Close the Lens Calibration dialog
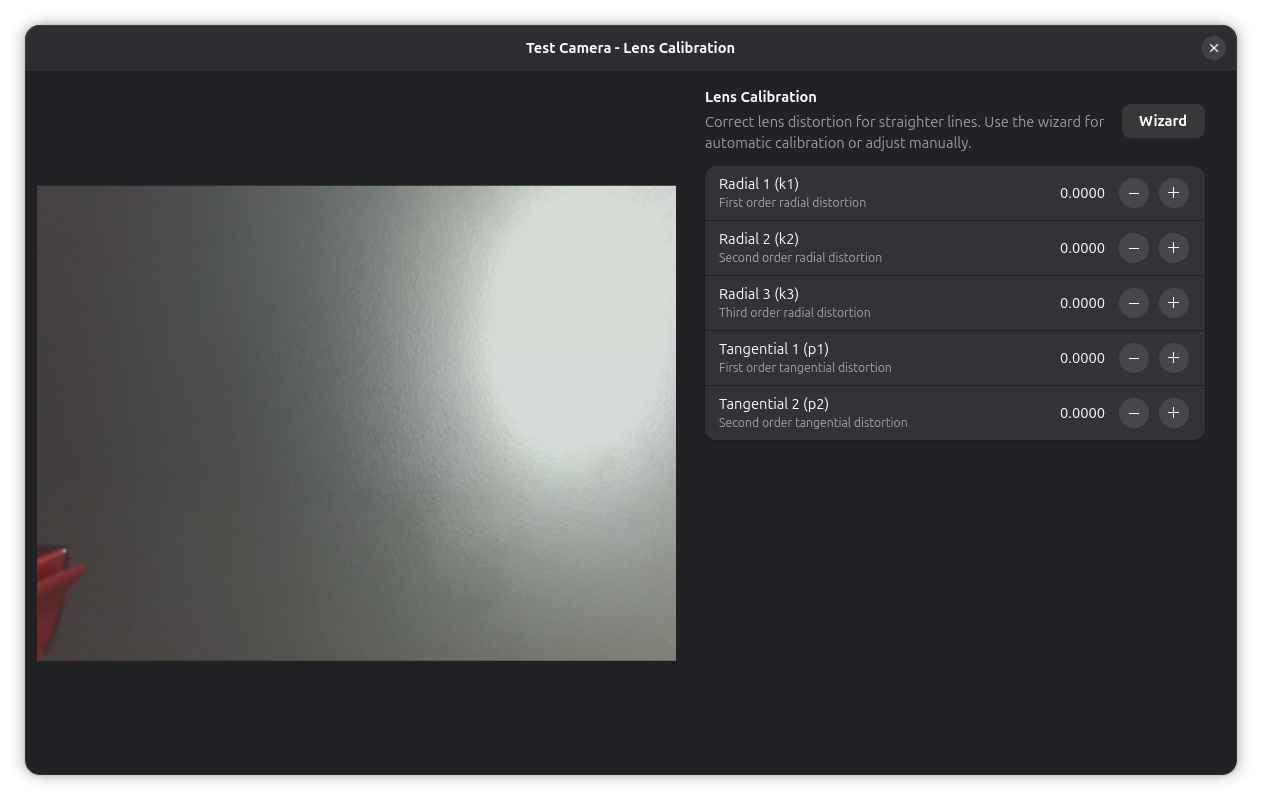 1213,48
